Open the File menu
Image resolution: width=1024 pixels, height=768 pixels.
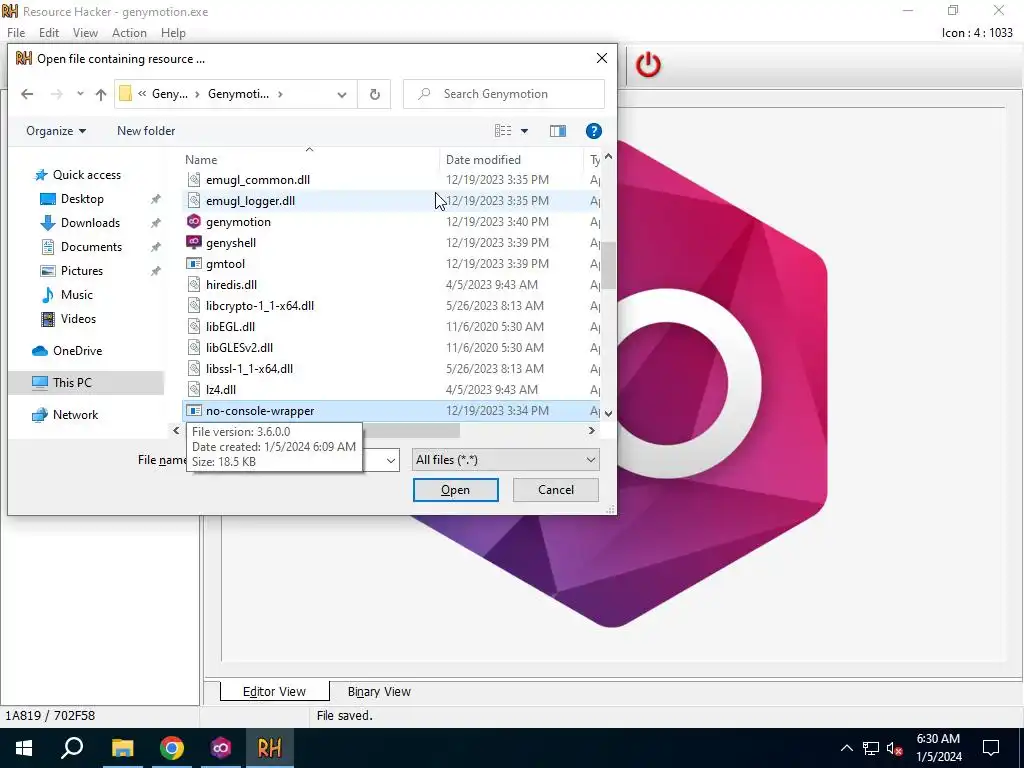(16, 33)
